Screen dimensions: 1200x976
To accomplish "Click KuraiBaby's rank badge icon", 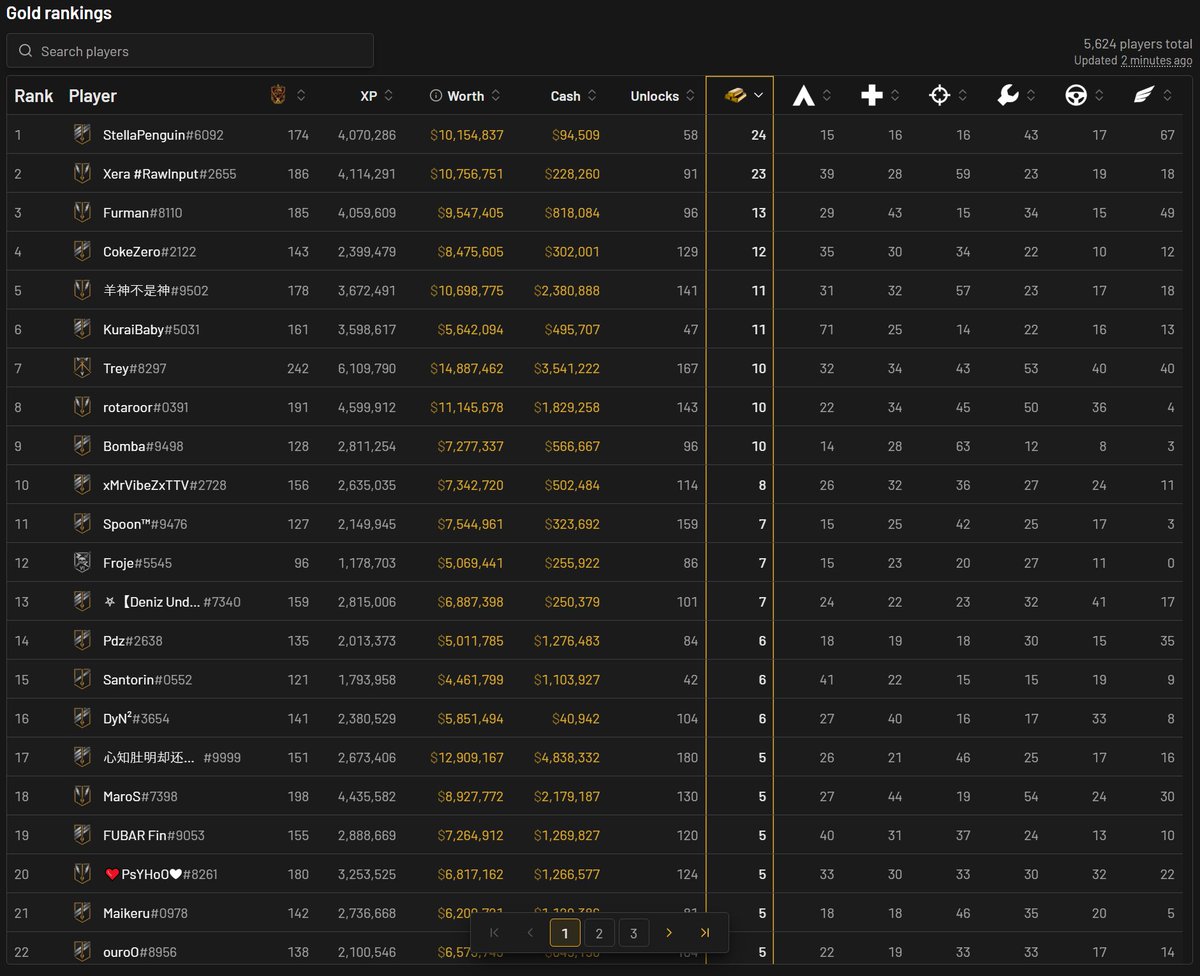I will [82, 329].
